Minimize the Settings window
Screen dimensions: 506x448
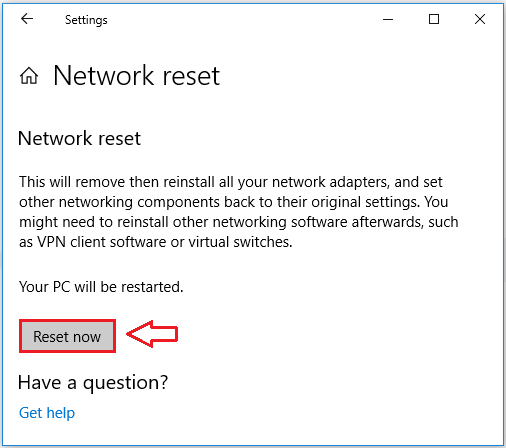click(388, 19)
